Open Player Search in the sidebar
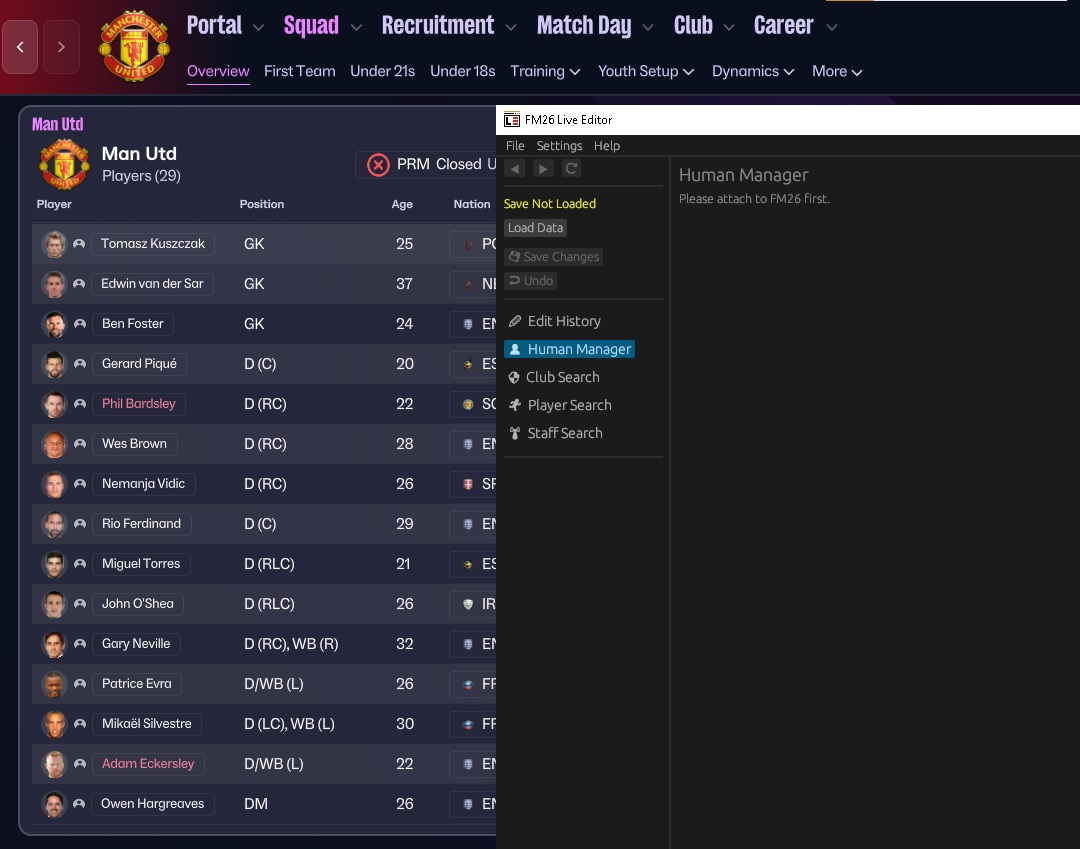Screen dimensions: 1080x849 tap(568, 405)
